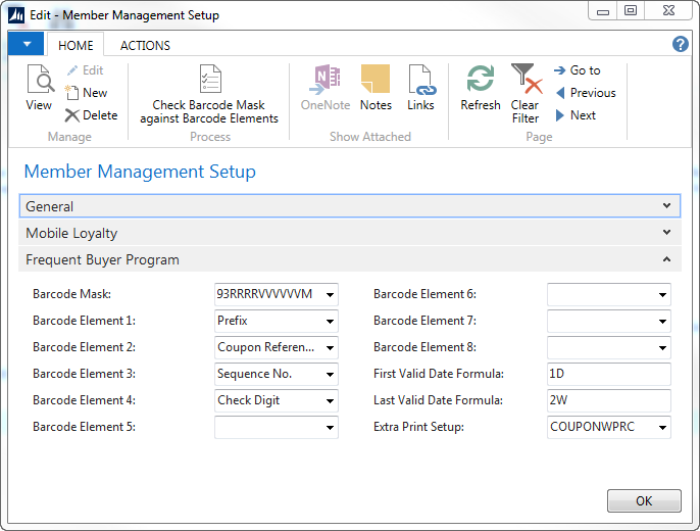Screen dimensions: 700x531
Task: Open the Barcode Element 1 dropdown
Action: click(330, 321)
